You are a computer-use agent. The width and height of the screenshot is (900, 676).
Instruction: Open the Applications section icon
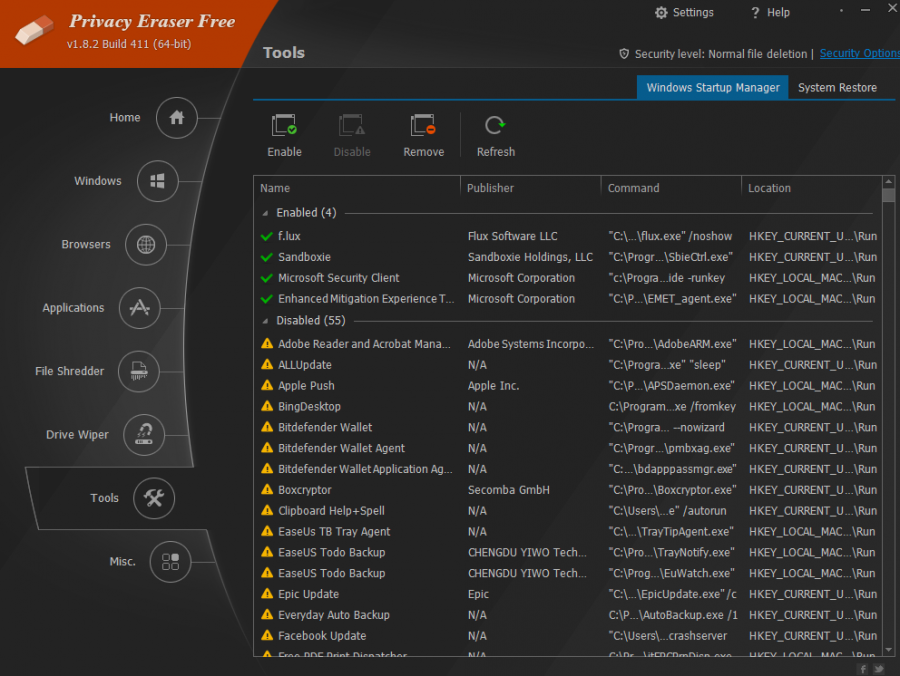tap(139, 308)
